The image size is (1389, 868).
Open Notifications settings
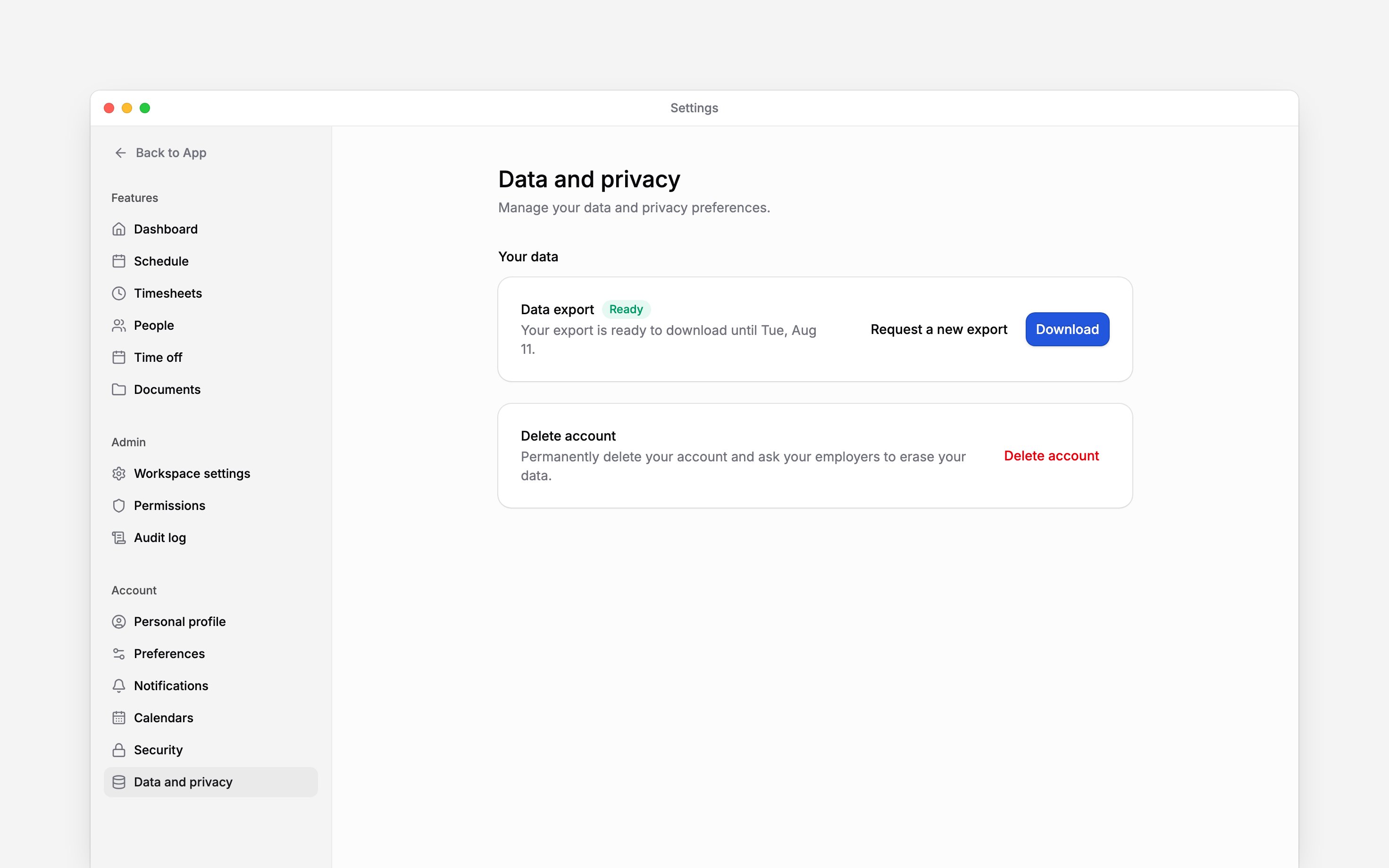[x=210, y=686]
